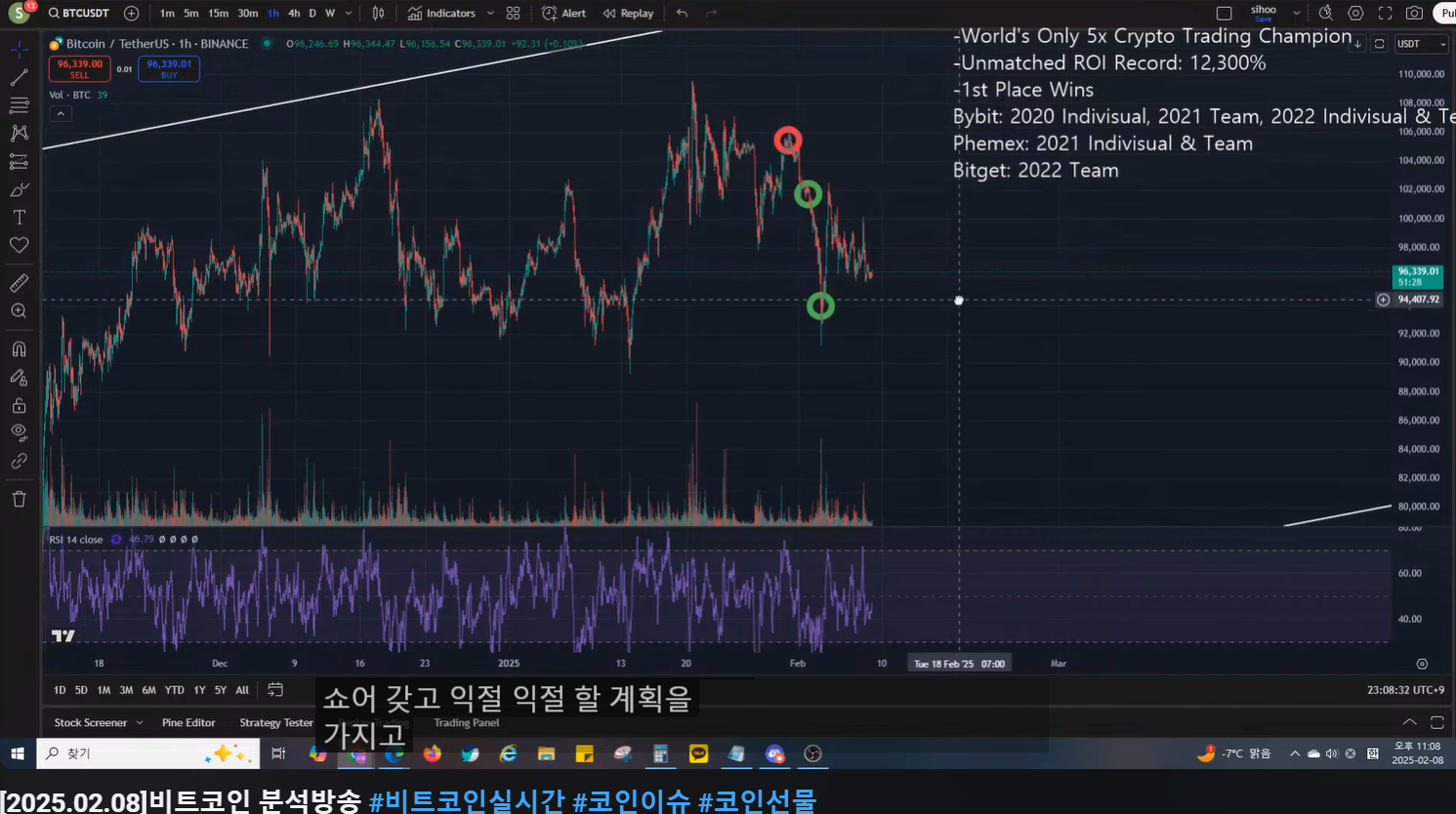Viewport: 1456px width, 814px height.
Task: Toggle lock all drawings
Action: point(20,406)
